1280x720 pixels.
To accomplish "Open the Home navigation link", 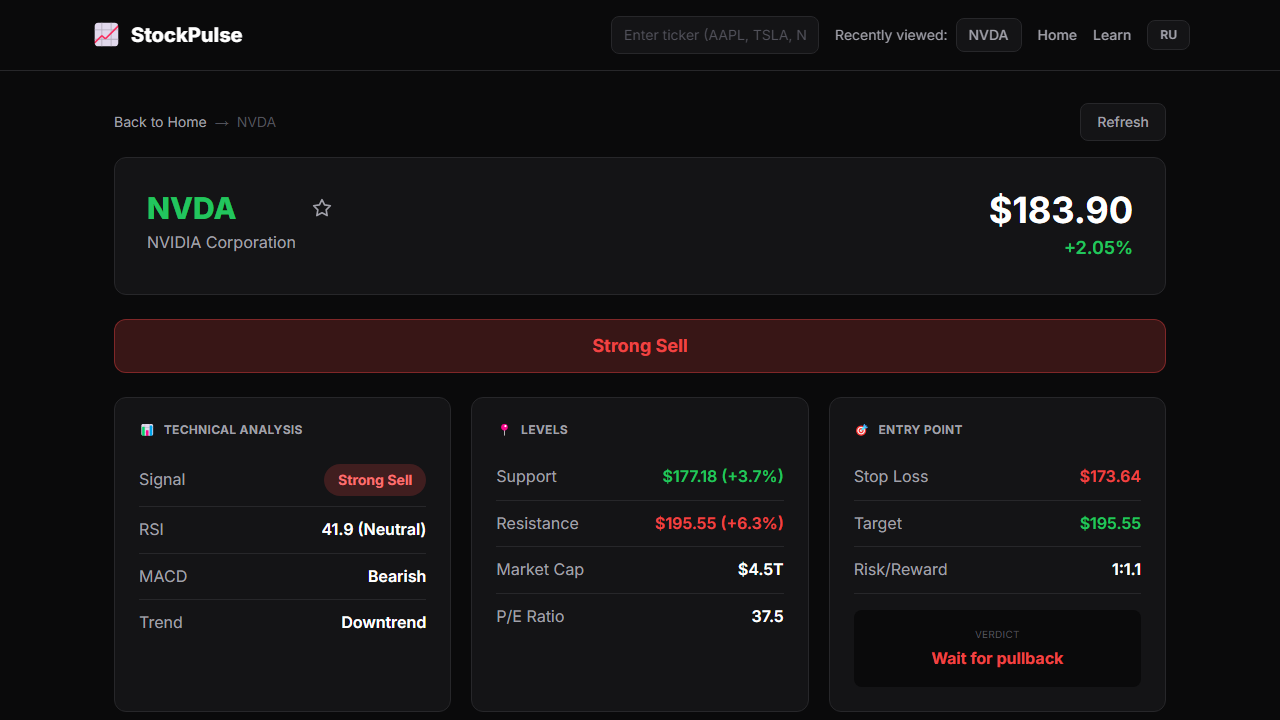I will pos(1057,35).
